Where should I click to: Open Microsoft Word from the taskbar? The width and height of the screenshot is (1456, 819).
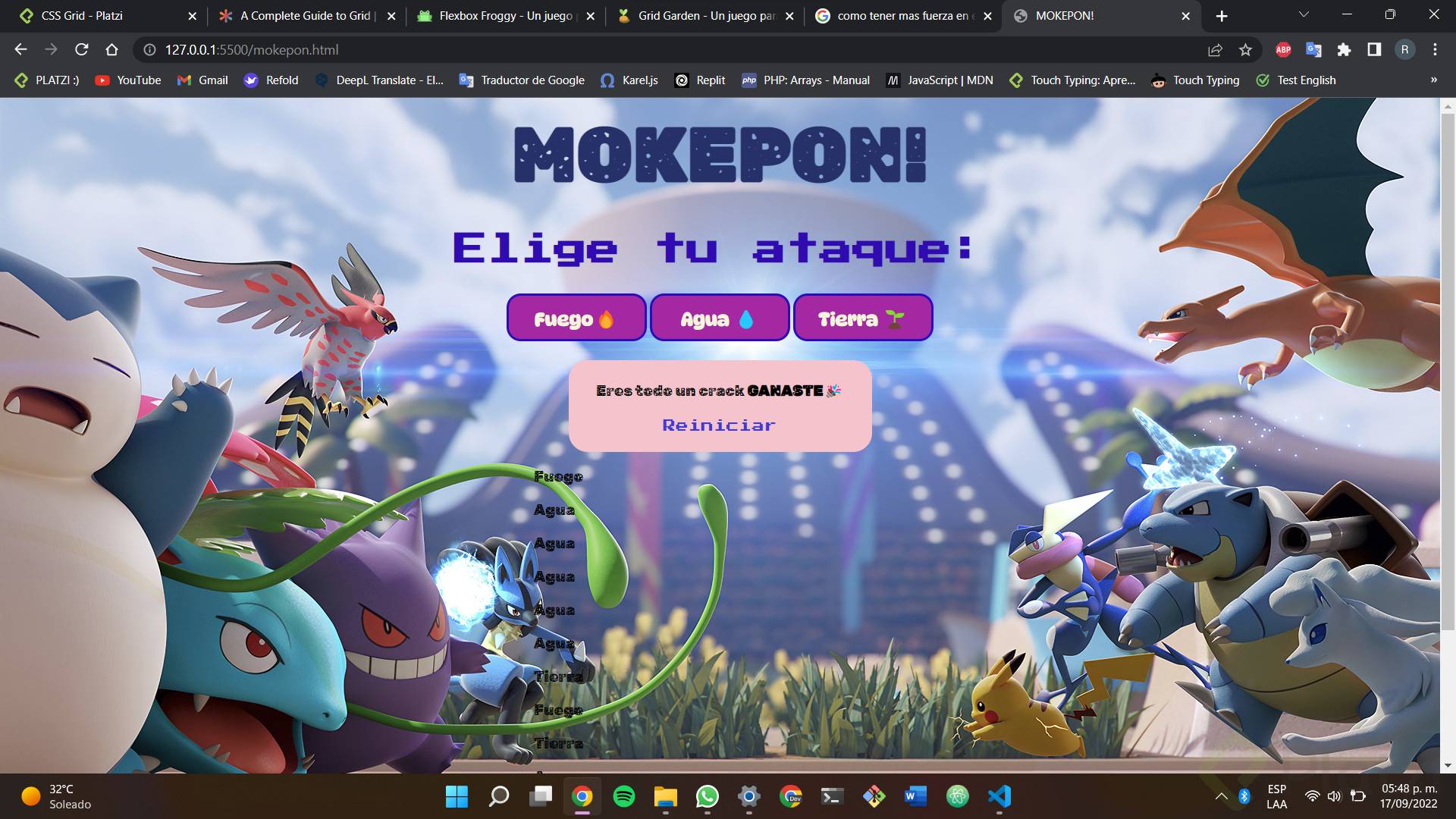tap(915, 796)
